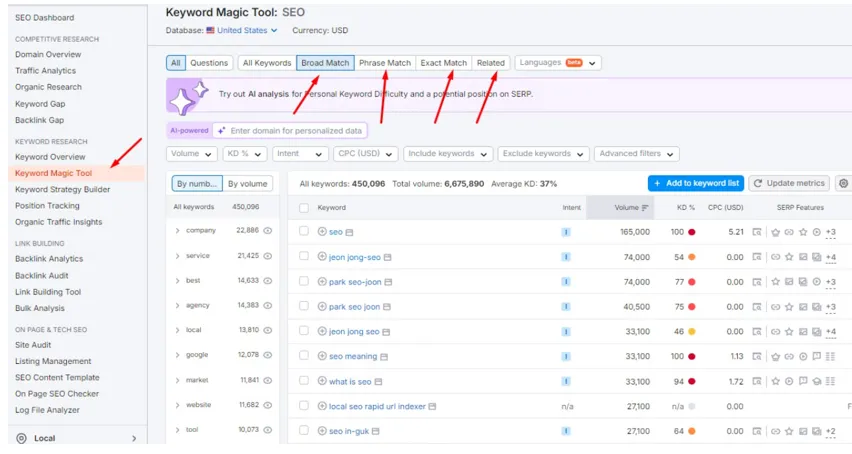
Task: Click the settings gear next to Update metrics
Action: coord(843,184)
